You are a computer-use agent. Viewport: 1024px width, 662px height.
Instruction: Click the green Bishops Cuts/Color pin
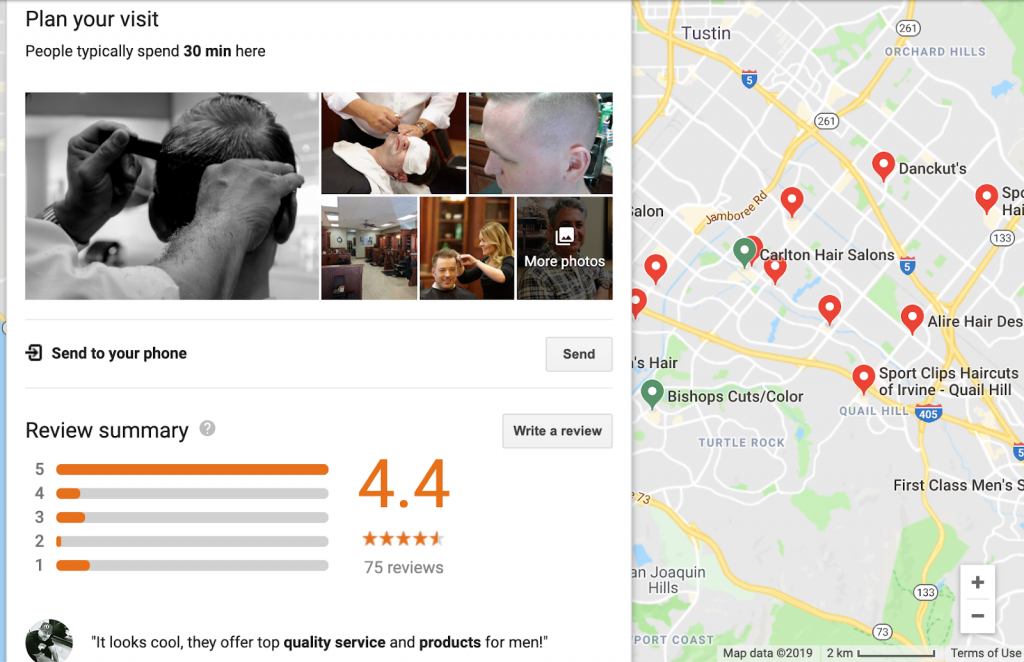click(652, 394)
